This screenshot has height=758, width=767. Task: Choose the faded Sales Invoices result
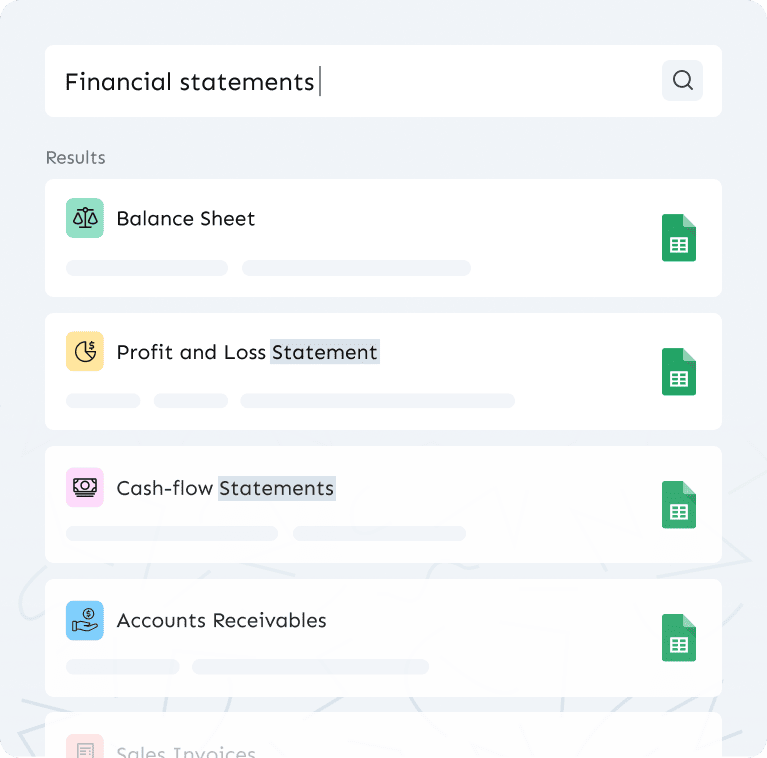pyautogui.click(x=186, y=751)
